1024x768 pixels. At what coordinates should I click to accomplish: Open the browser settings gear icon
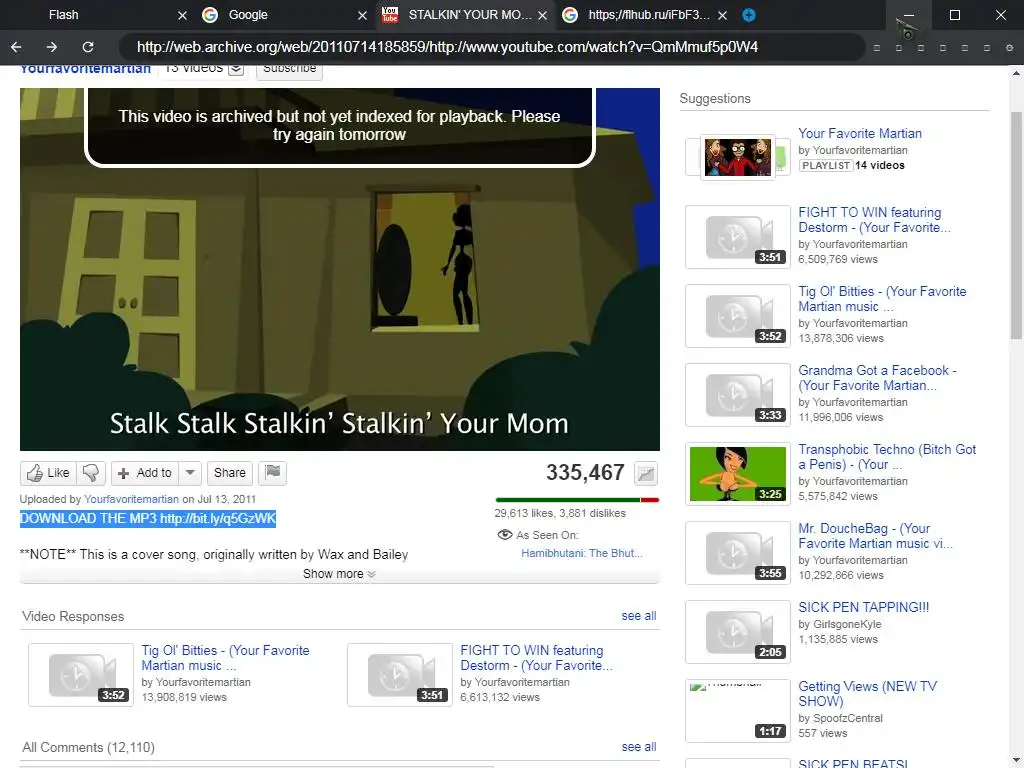[x=1010, y=48]
